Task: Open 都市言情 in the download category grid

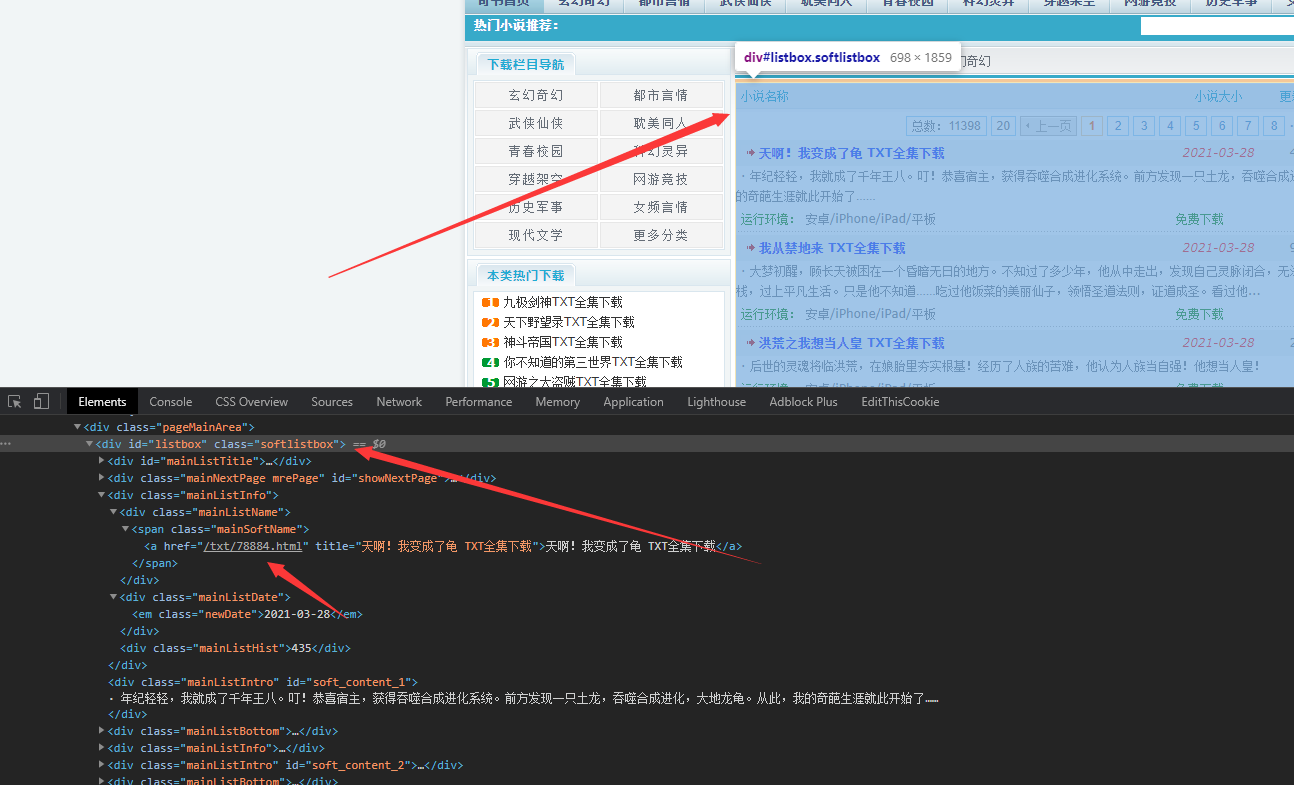Action: click(x=661, y=95)
